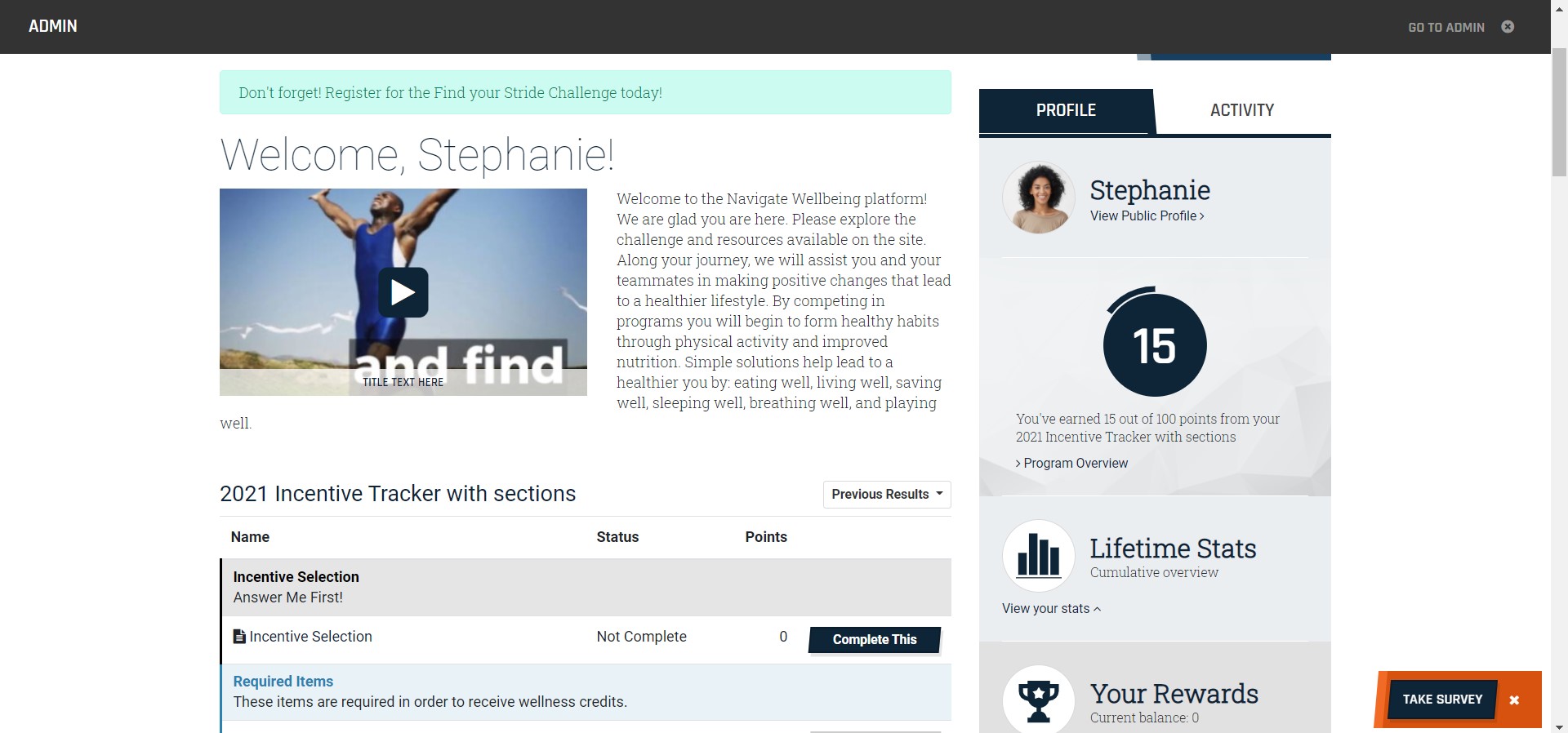The height and width of the screenshot is (733, 1568).
Task: Click the Required Items section heading
Action: [283, 682]
